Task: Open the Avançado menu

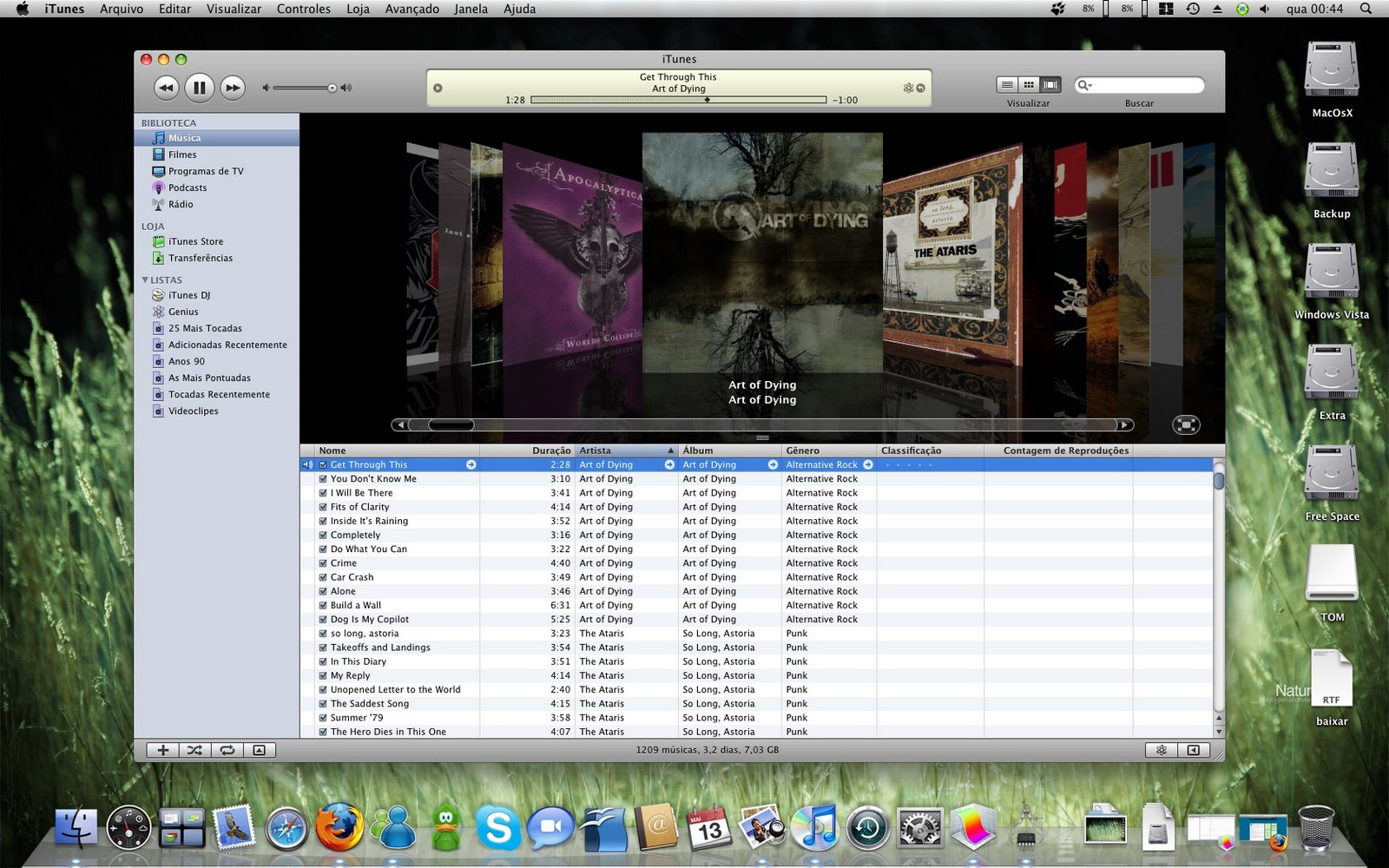Action: point(411,9)
